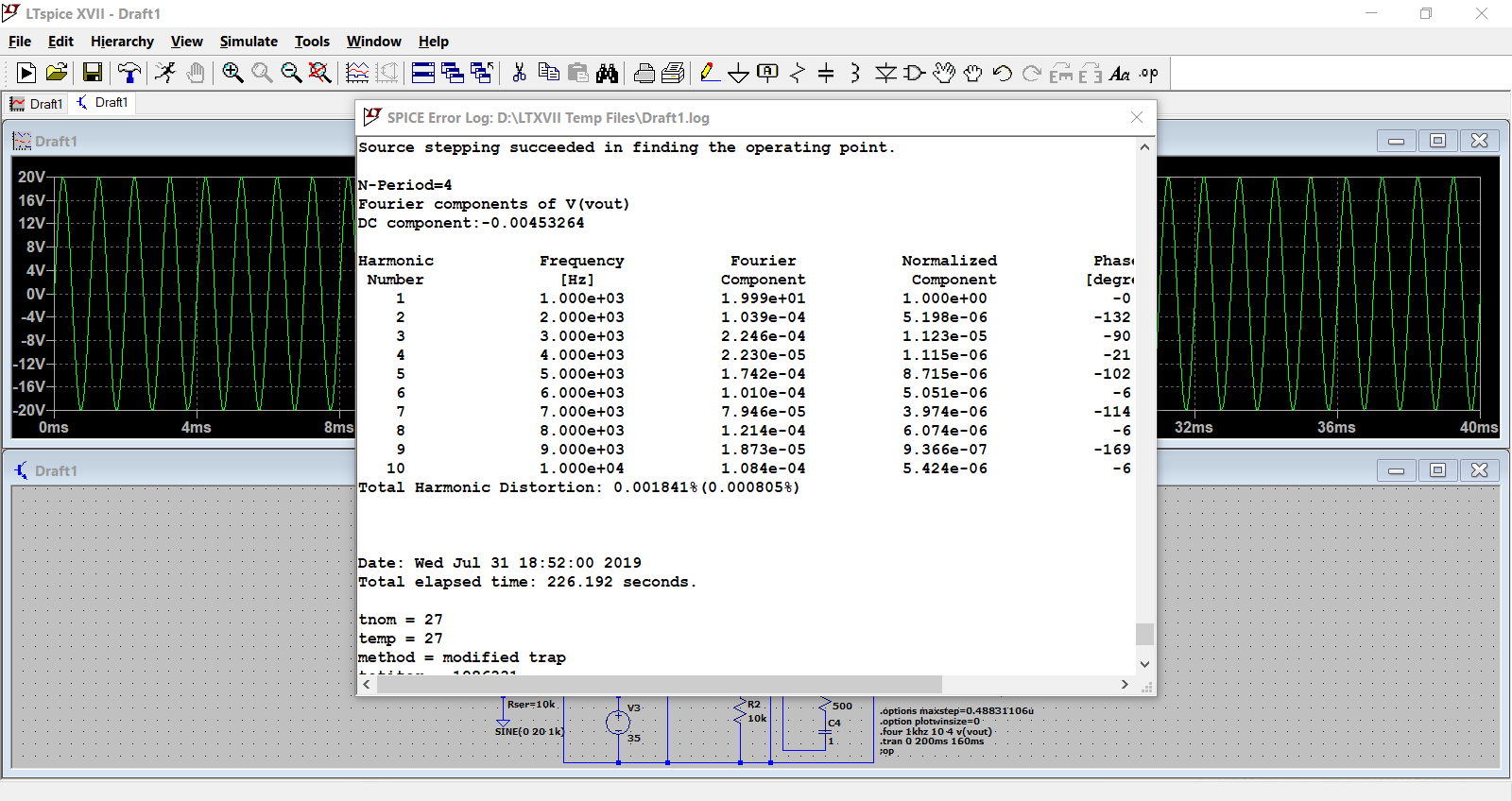Open Find with the binoculars icon
Screen dimensions: 1512x801
coord(607,73)
